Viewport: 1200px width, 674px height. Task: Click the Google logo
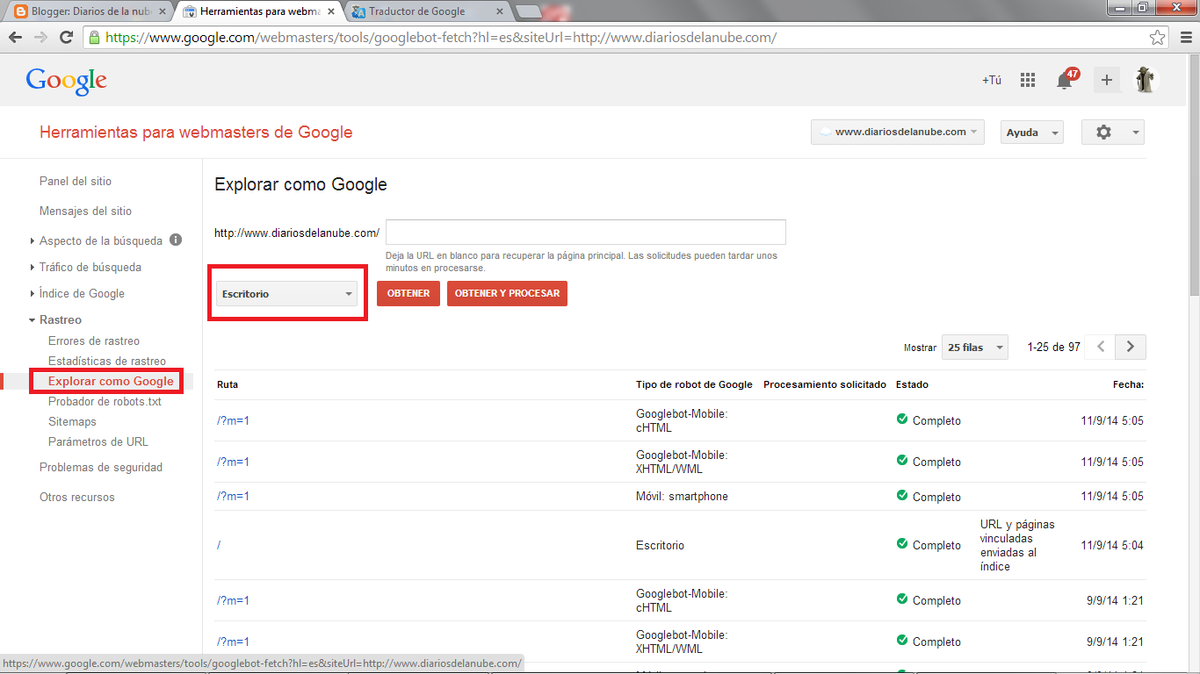pos(66,81)
